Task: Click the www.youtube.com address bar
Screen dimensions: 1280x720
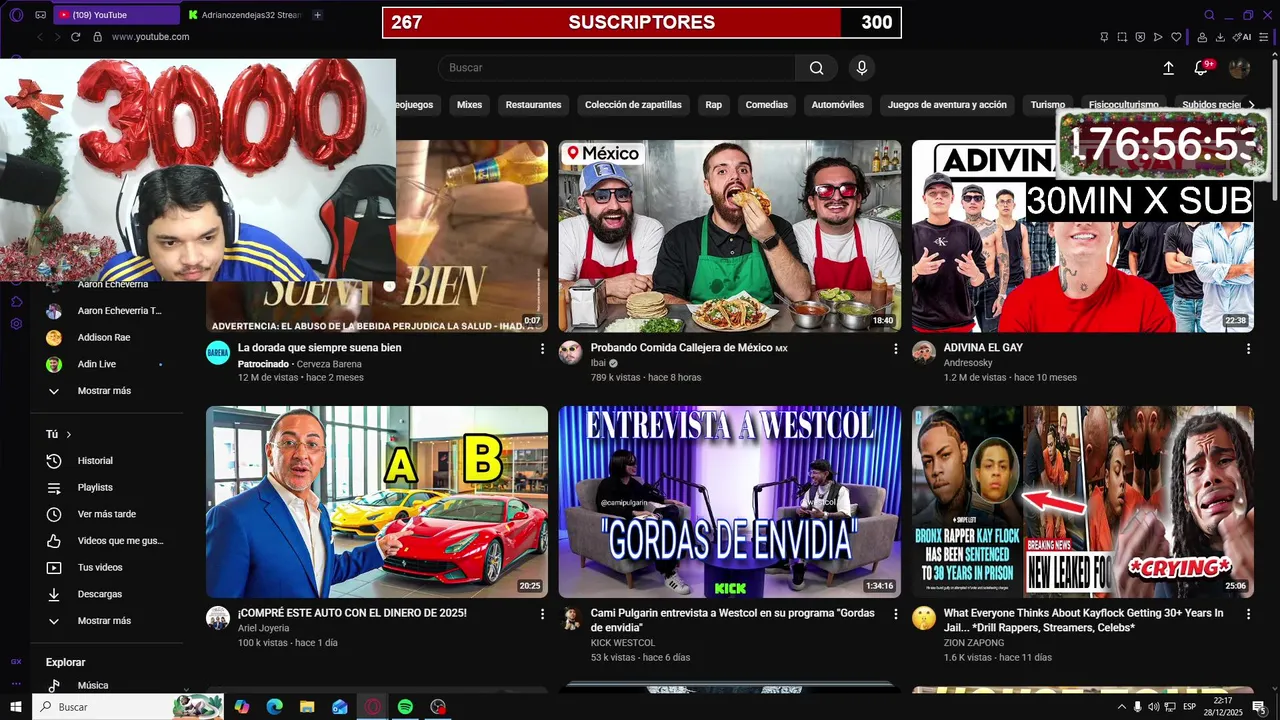Action: (150, 37)
